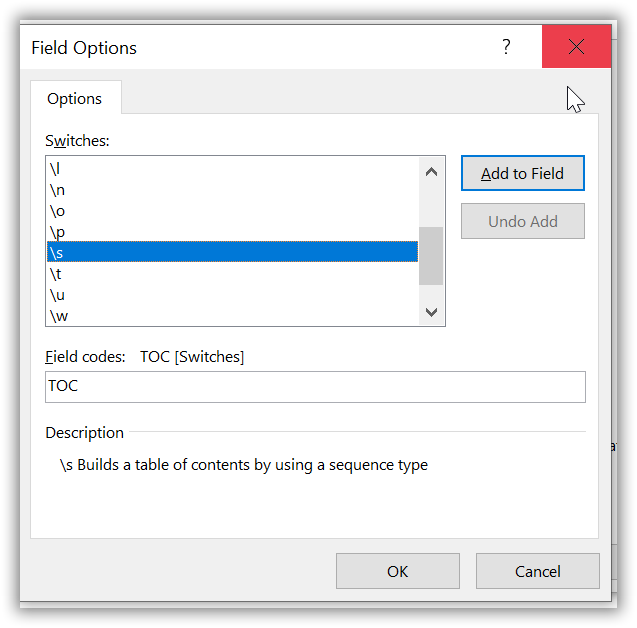Close the Field Options dialog
Viewport: 637px width, 628px height.
[575, 47]
